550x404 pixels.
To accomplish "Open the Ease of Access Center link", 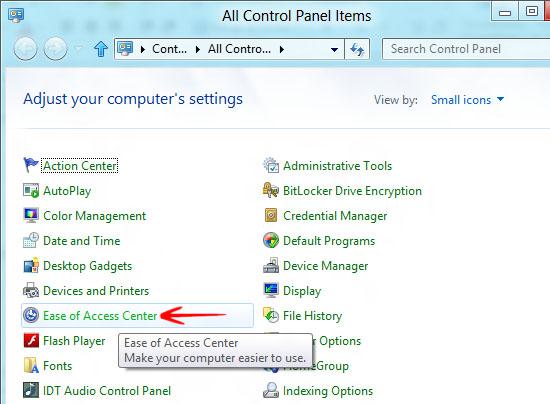I will point(100,316).
